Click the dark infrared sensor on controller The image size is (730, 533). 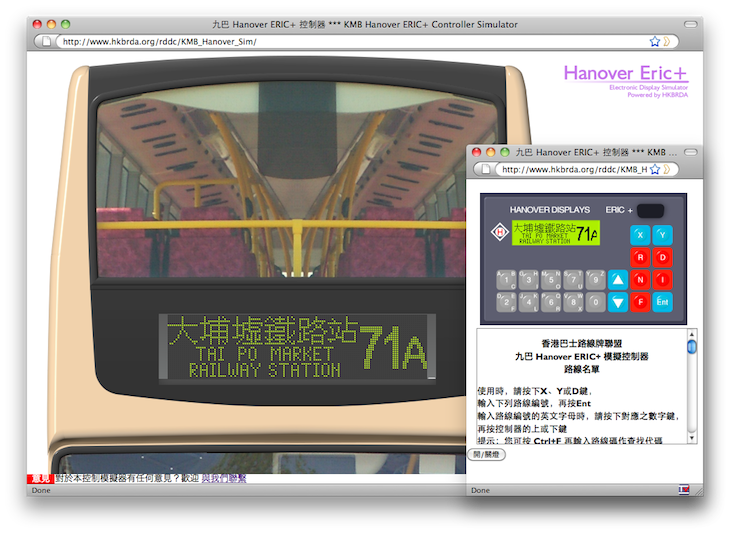tap(650, 210)
